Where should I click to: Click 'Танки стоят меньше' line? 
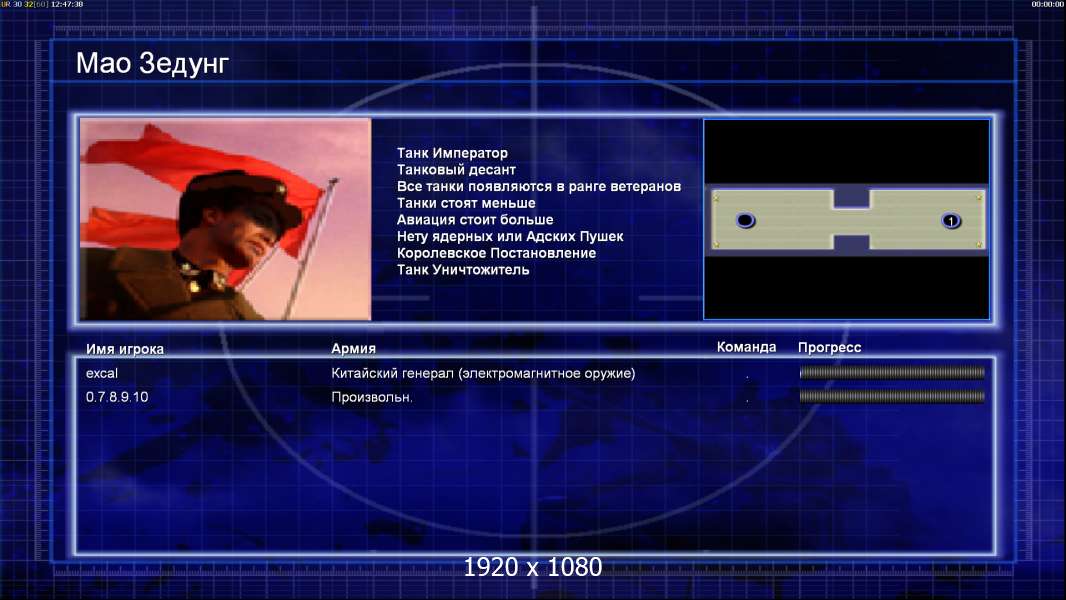coord(466,203)
